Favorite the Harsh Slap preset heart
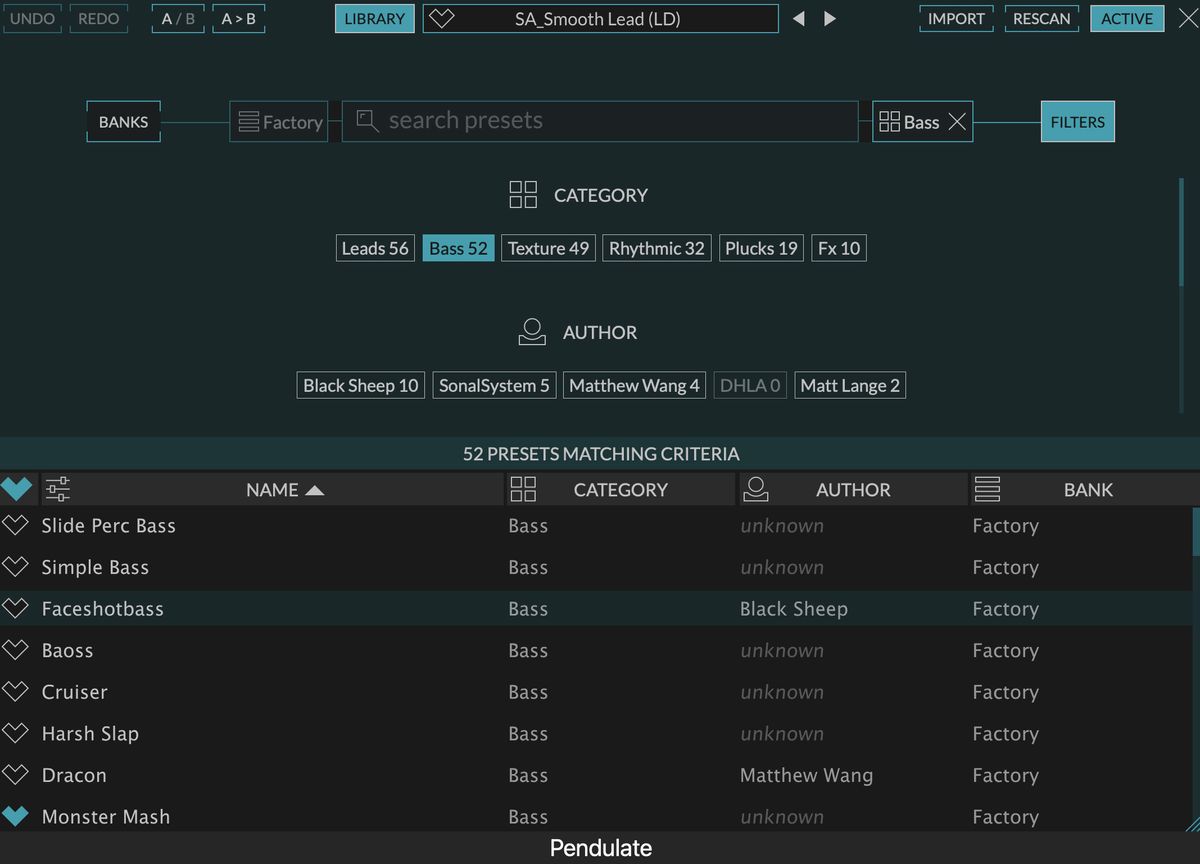 [15, 733]
